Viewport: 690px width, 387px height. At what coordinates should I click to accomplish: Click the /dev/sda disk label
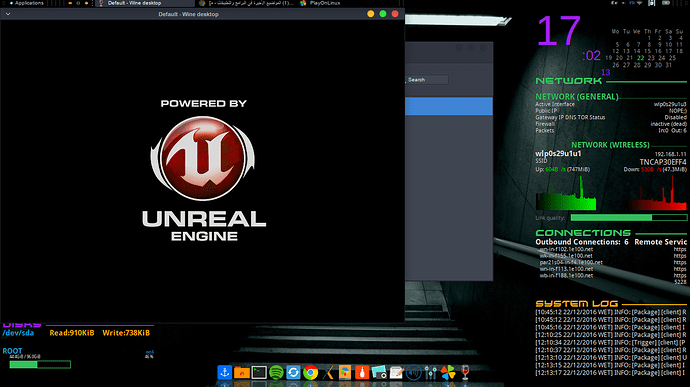pos(18,333)
